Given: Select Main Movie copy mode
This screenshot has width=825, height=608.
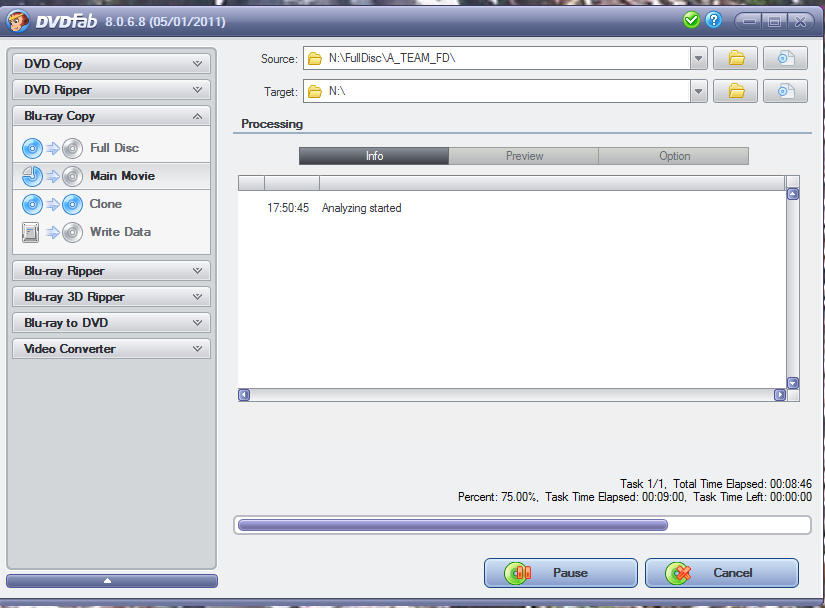Looking at the screenshot, I should tap(112, 176).
